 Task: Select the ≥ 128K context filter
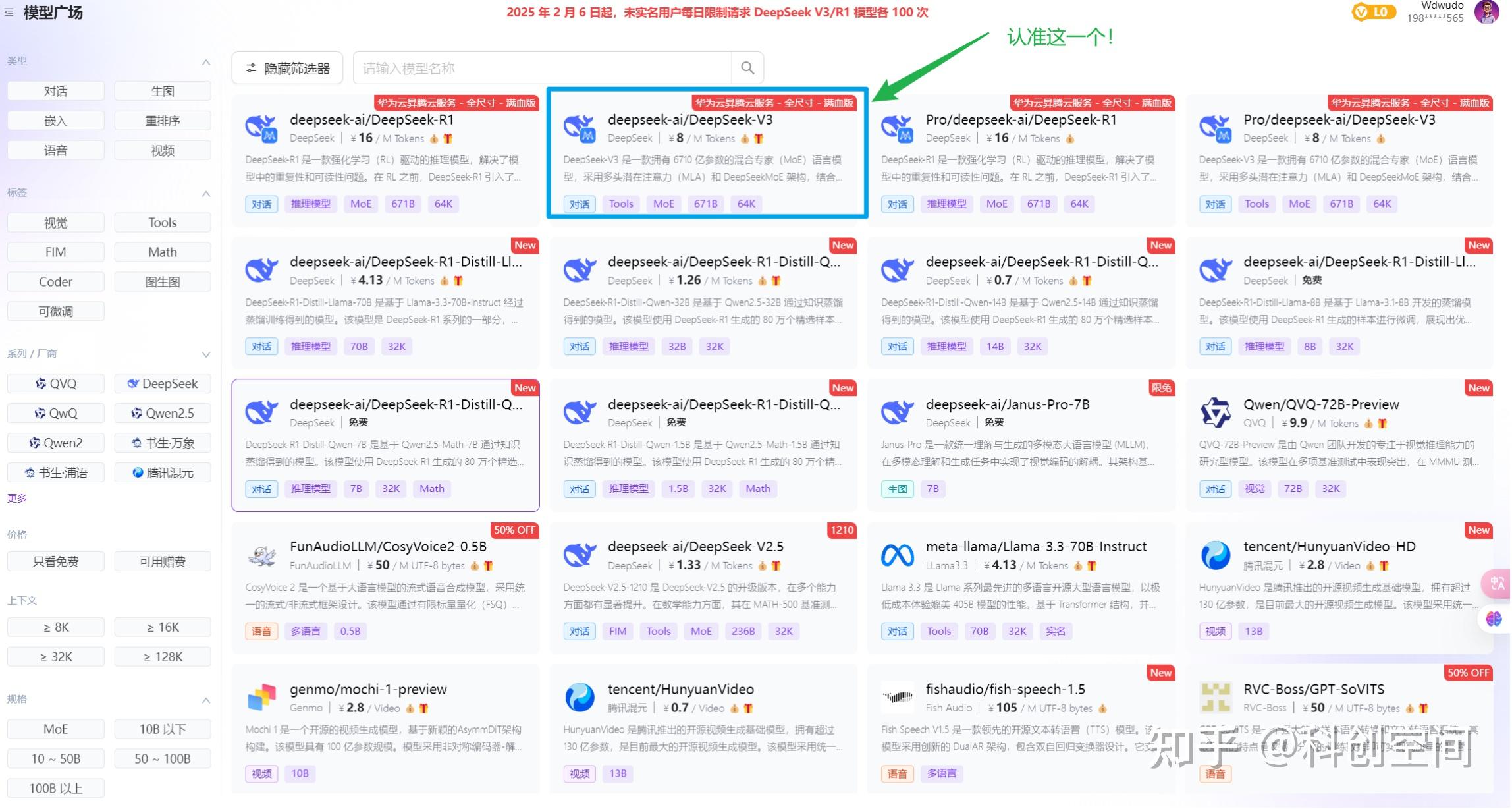click(163, 656)
